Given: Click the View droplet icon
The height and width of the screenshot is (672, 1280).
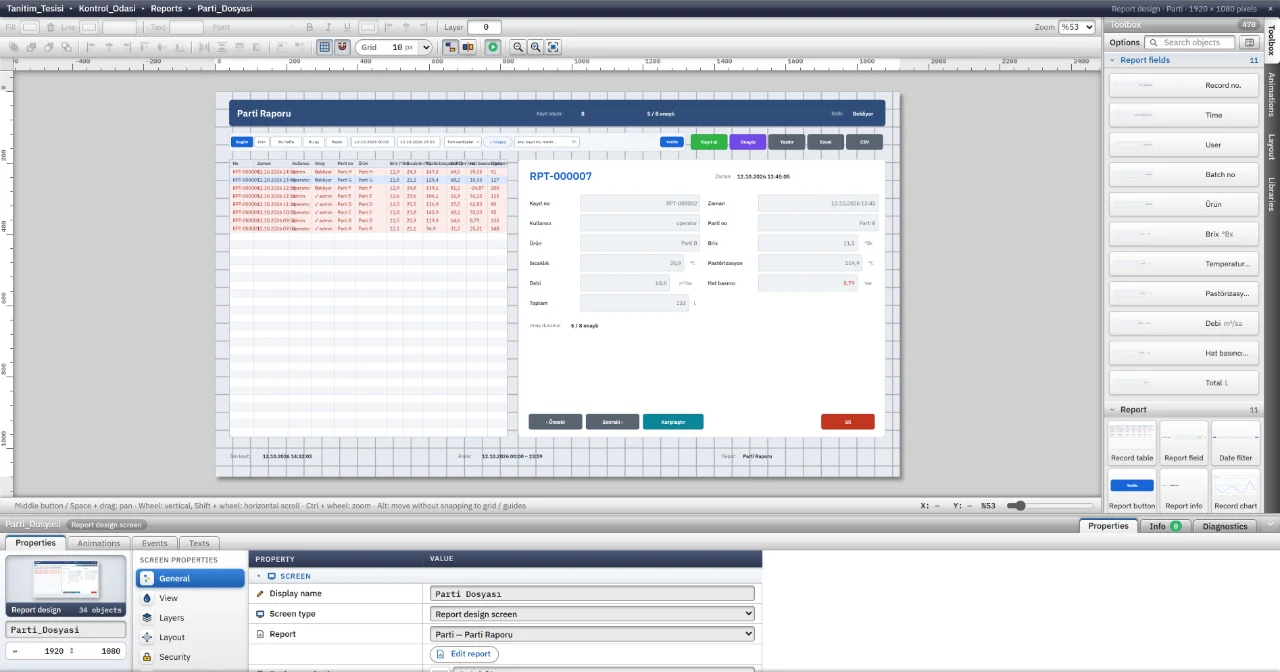Looking at the screenshot, I should click(147, 598).
